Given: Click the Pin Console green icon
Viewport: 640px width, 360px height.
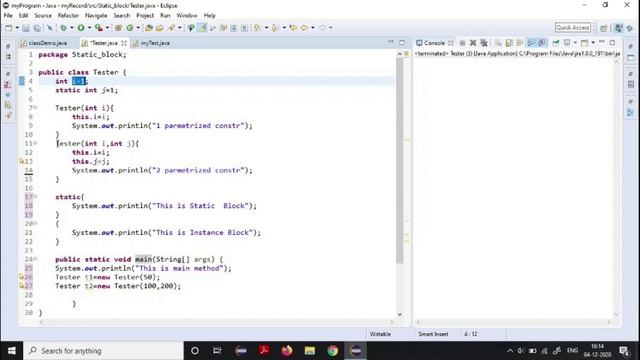Looking at the screenshot, I should click(556, 43).
